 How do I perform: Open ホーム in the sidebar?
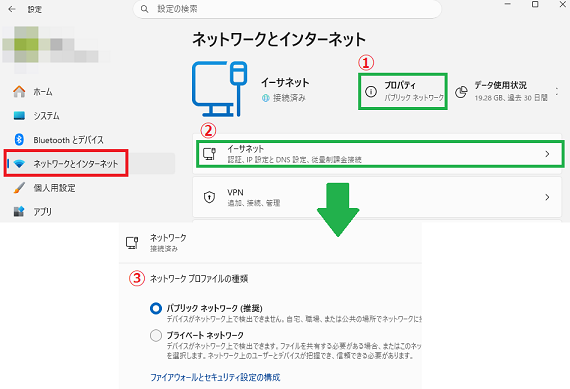(x=43, y=92)
